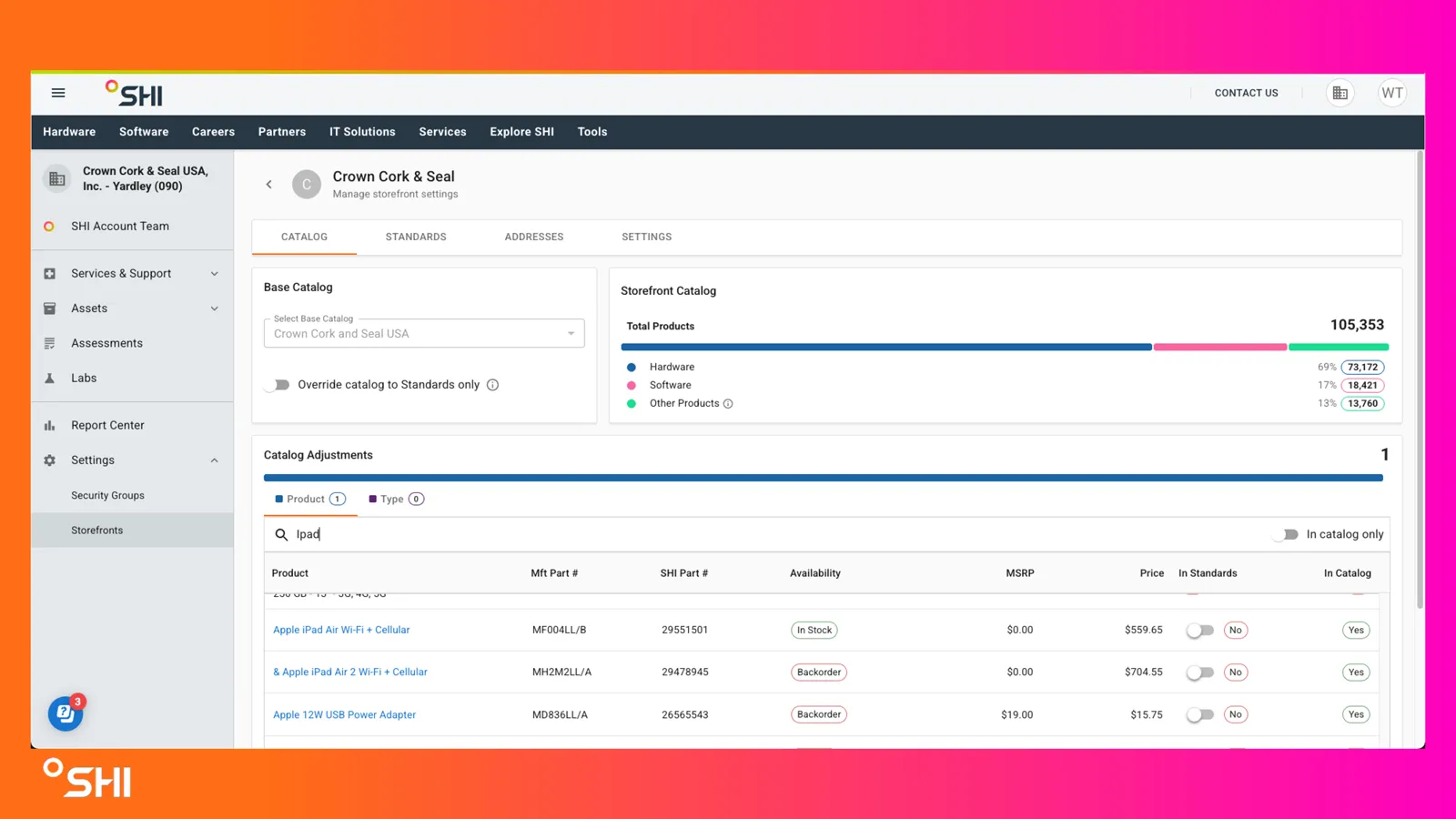Switch to the CATALOG tab
The width and height of the screenshot is (1456, 819).
pos(304,238)
